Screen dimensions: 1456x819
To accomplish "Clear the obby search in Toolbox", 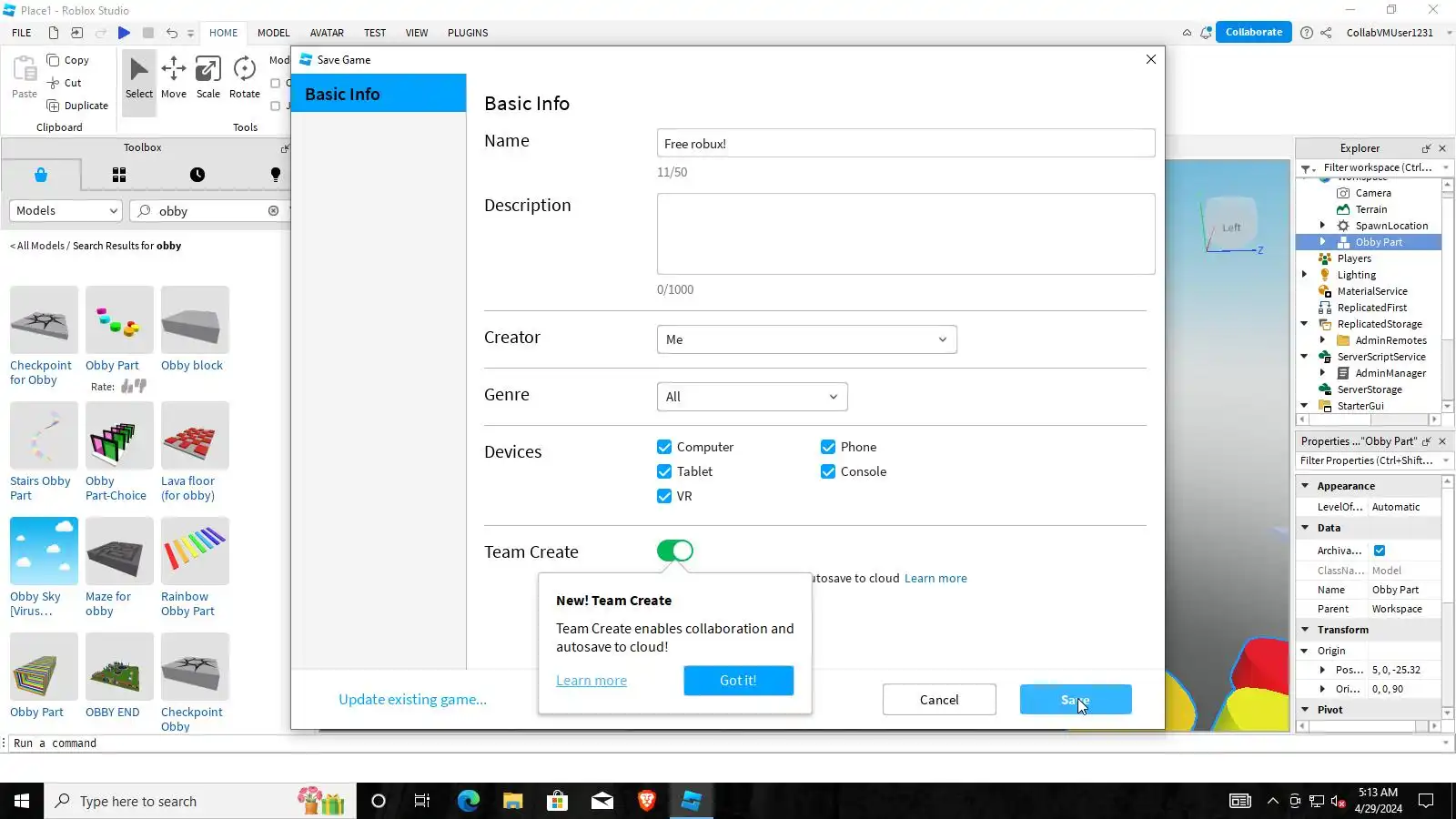I will pyautogui.click(x=273, y=211).
